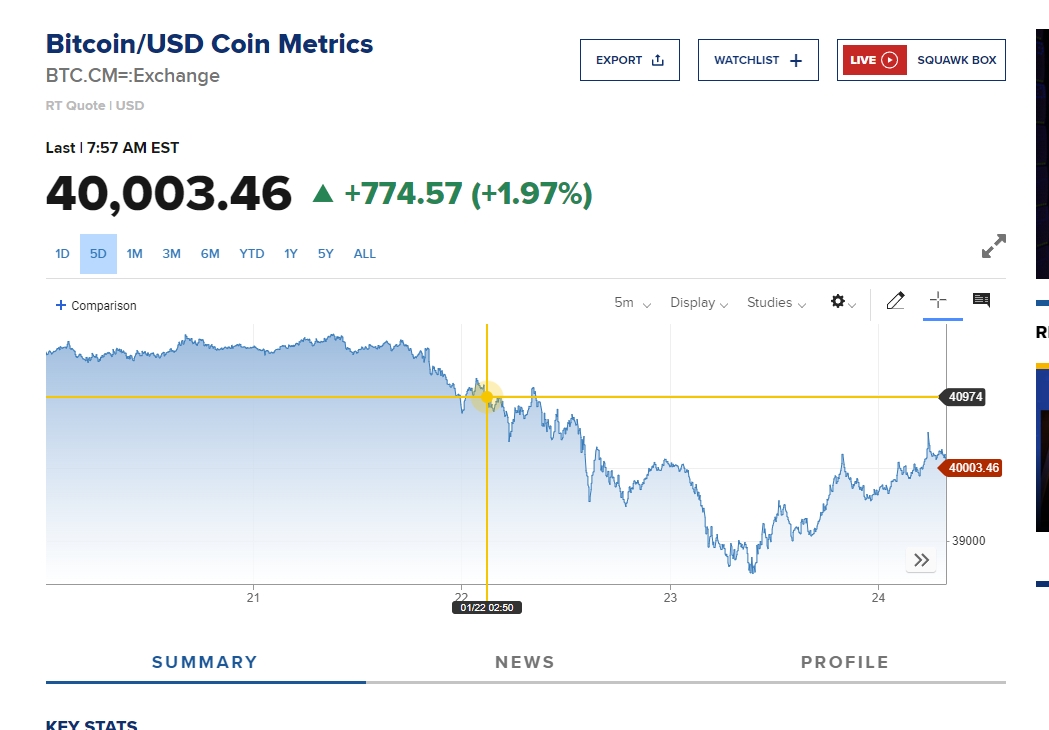Image resolution: width=1049 pixels, height=730 pixels.
Task: Expand chart to full screen
Action: (x=993, y=246)
